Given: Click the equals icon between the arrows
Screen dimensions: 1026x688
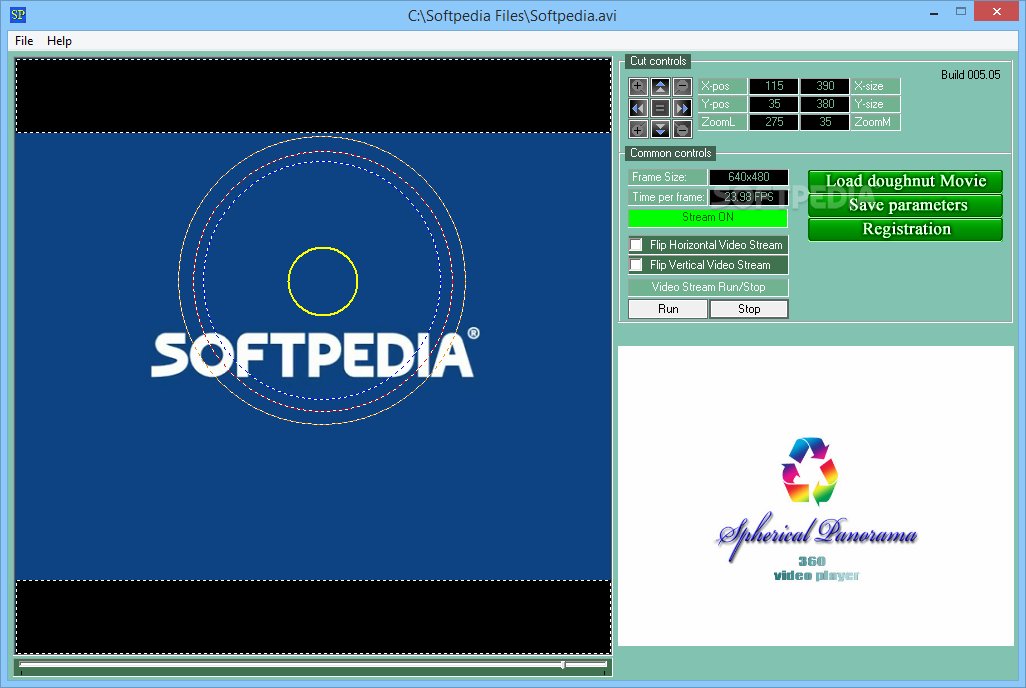Looking at the screenshot, I should point(660,108).
